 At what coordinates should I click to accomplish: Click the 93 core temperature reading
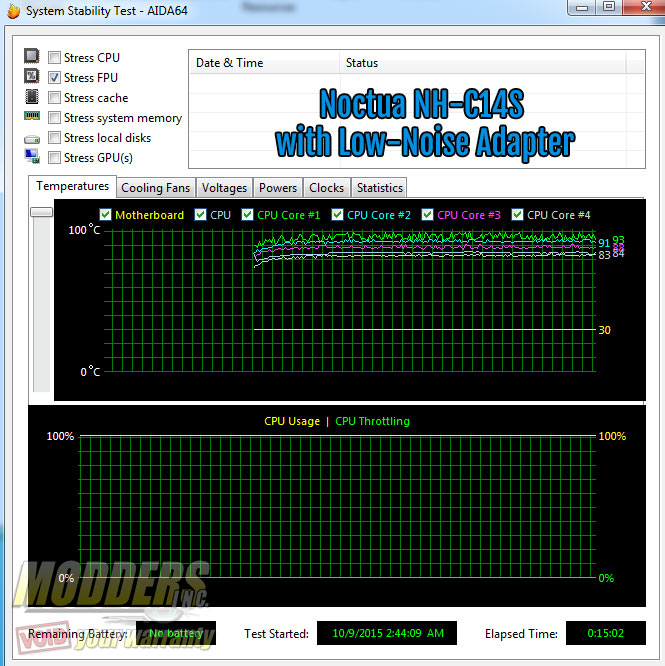tap(618, 240)
